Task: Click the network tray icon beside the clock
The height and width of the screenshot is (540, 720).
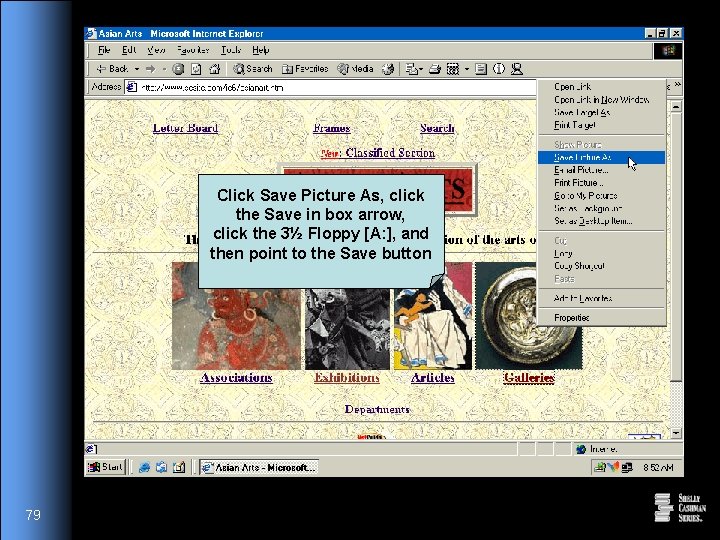Action: pyautogui.click(x=627, y=467)
